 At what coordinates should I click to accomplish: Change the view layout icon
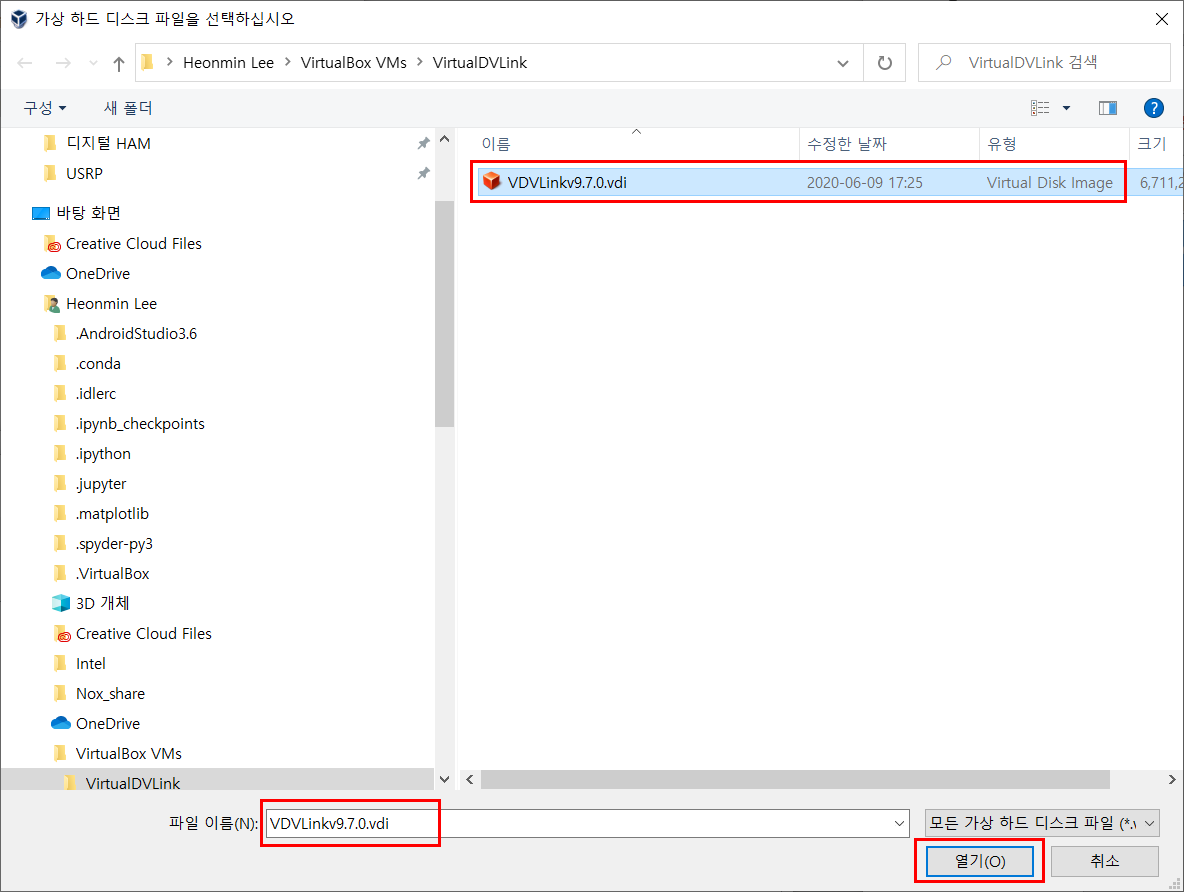pos(1040,108)
